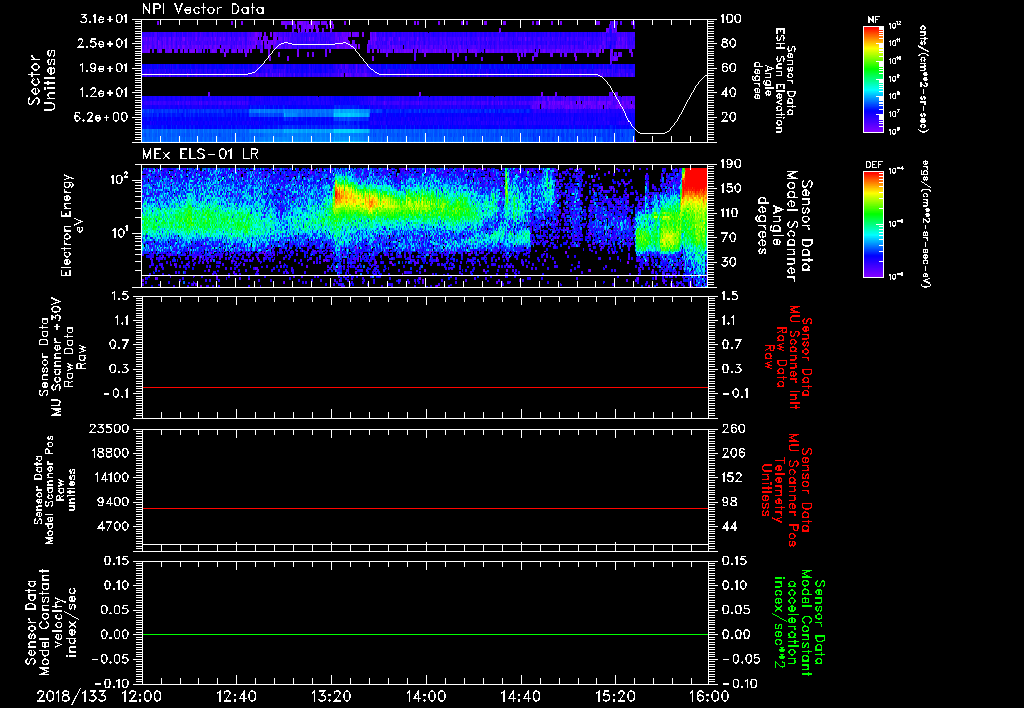
Task: Click the 100 degree sun elevation tick
Action: 731,19
